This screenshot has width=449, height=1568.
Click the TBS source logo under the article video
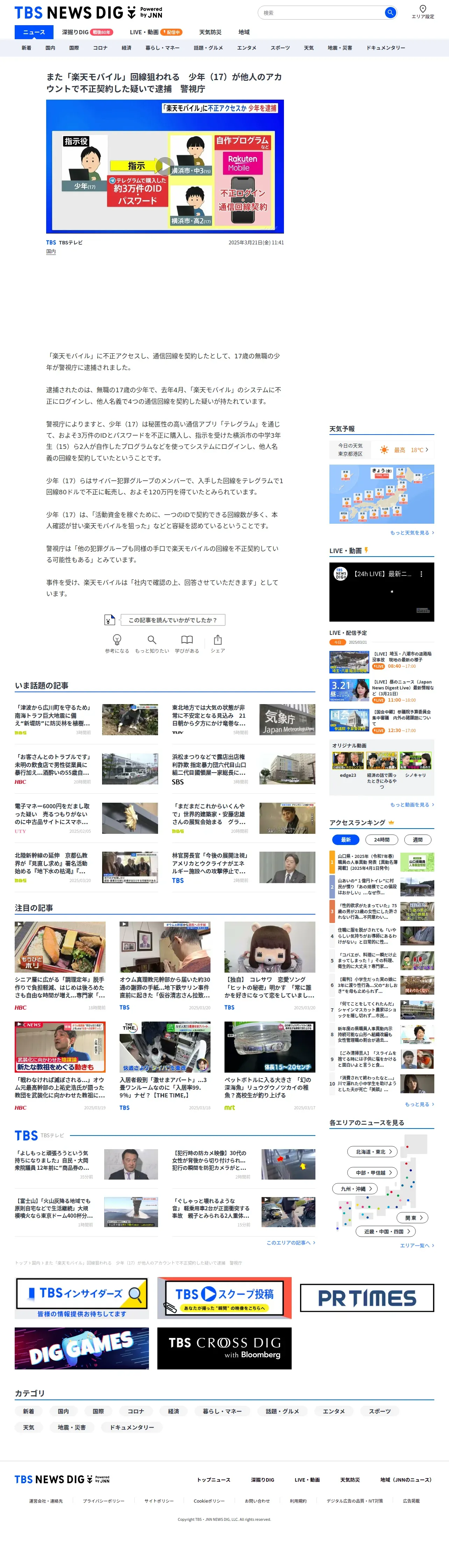(51, 242)
